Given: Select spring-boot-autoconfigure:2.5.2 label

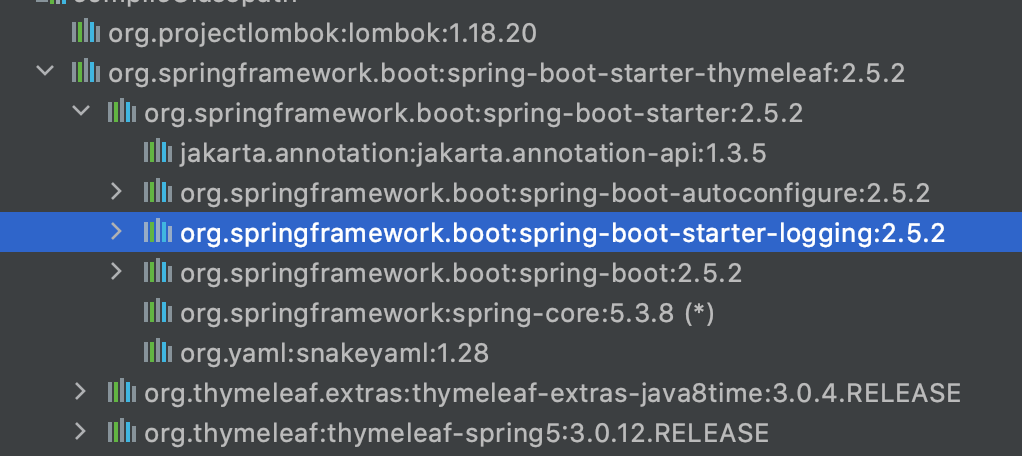Looking at the screenshot, I should pyautogui.click(x=555, y=194).
